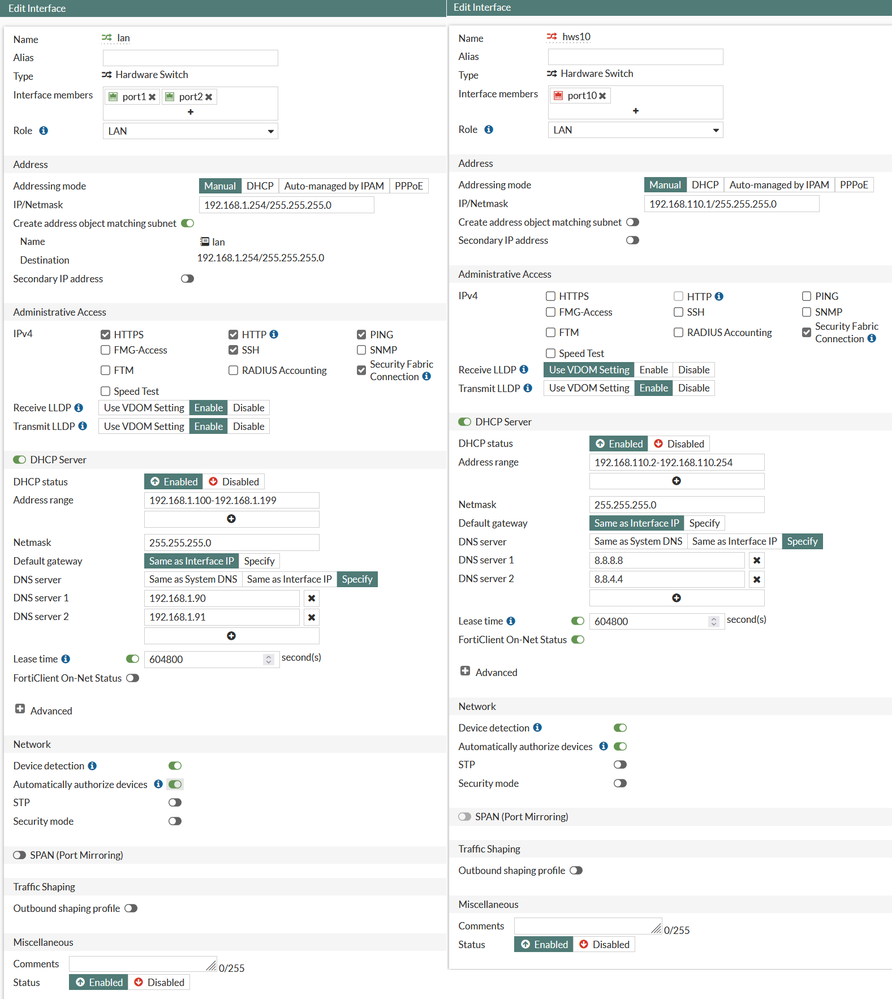Click Device detection info icon in hws10 panel
Image resolution: width=892 pixels, height=999 pixels.
click(x=537, y=728)
